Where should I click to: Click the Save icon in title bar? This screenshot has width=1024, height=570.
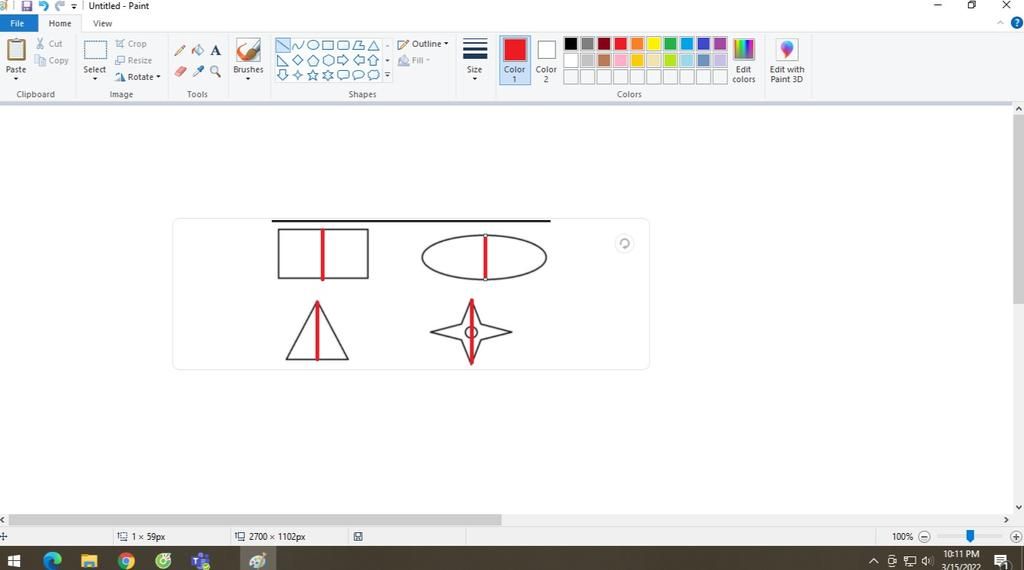coord(27,6)
